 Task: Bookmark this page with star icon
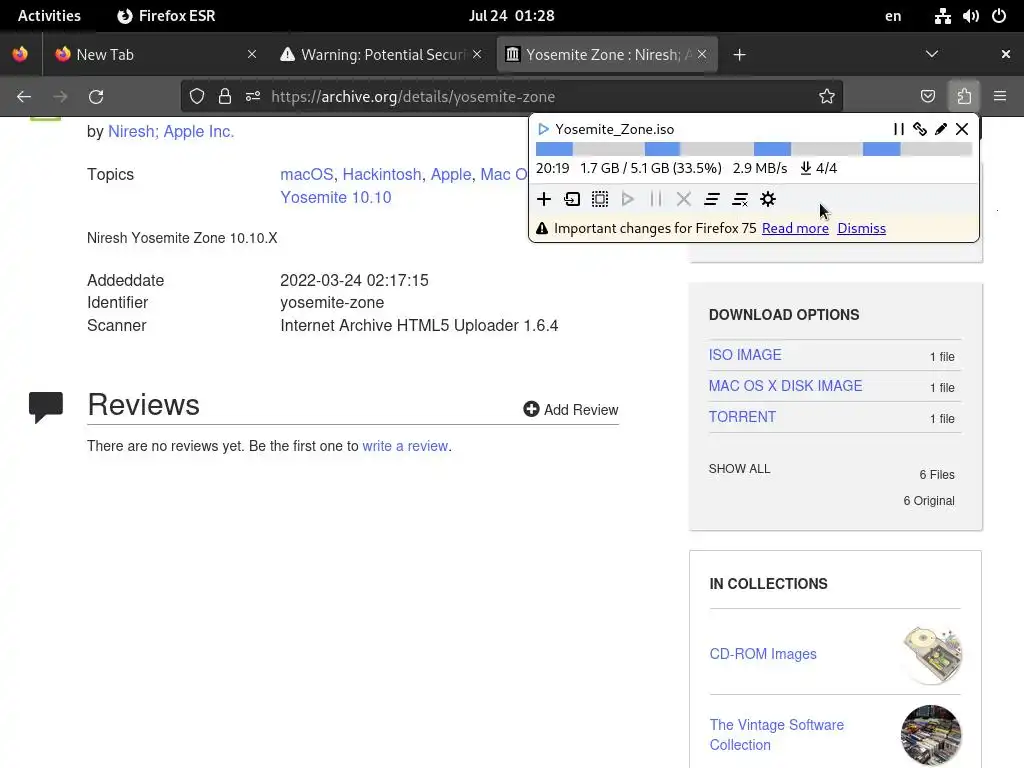[827, 97]
